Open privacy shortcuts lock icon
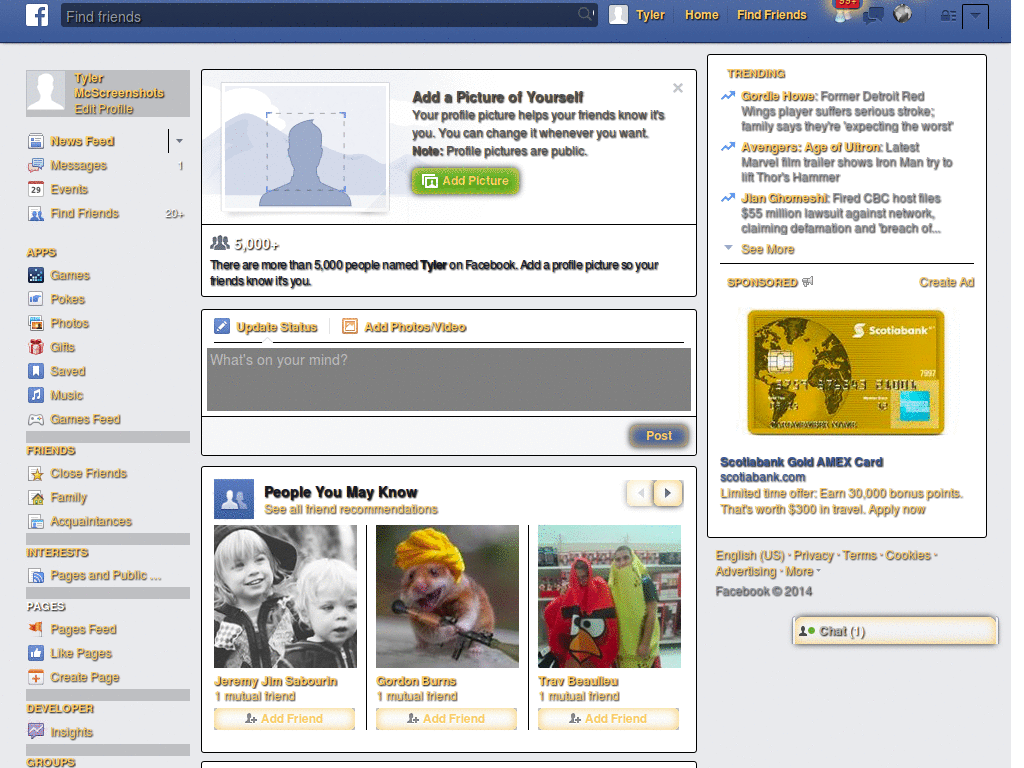Image resolution: width=1024 pixels, height=768 pixels. 948,16
